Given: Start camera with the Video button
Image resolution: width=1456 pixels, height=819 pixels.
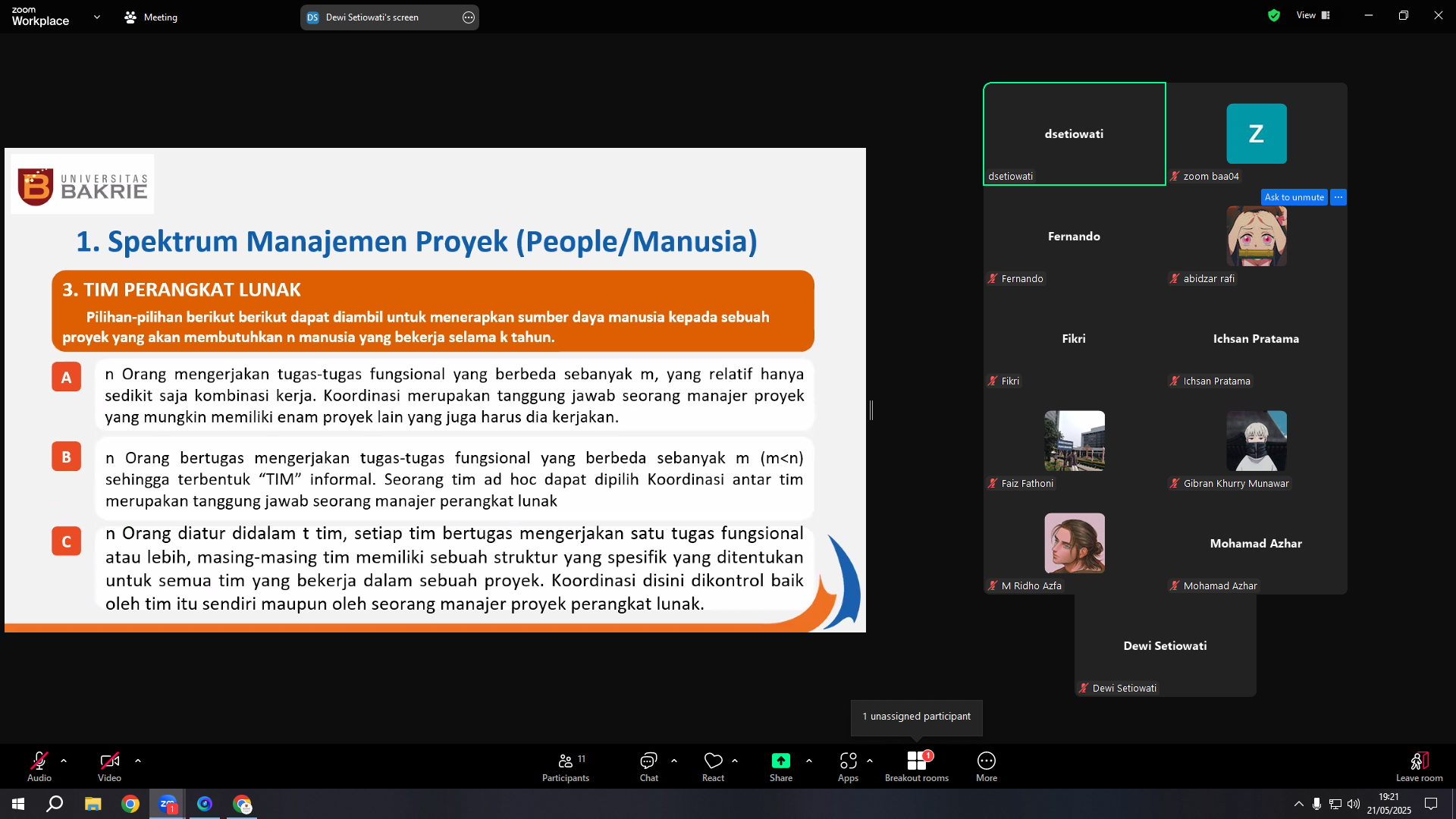Looking at the screenshot, I should click(x=109, y=766).
